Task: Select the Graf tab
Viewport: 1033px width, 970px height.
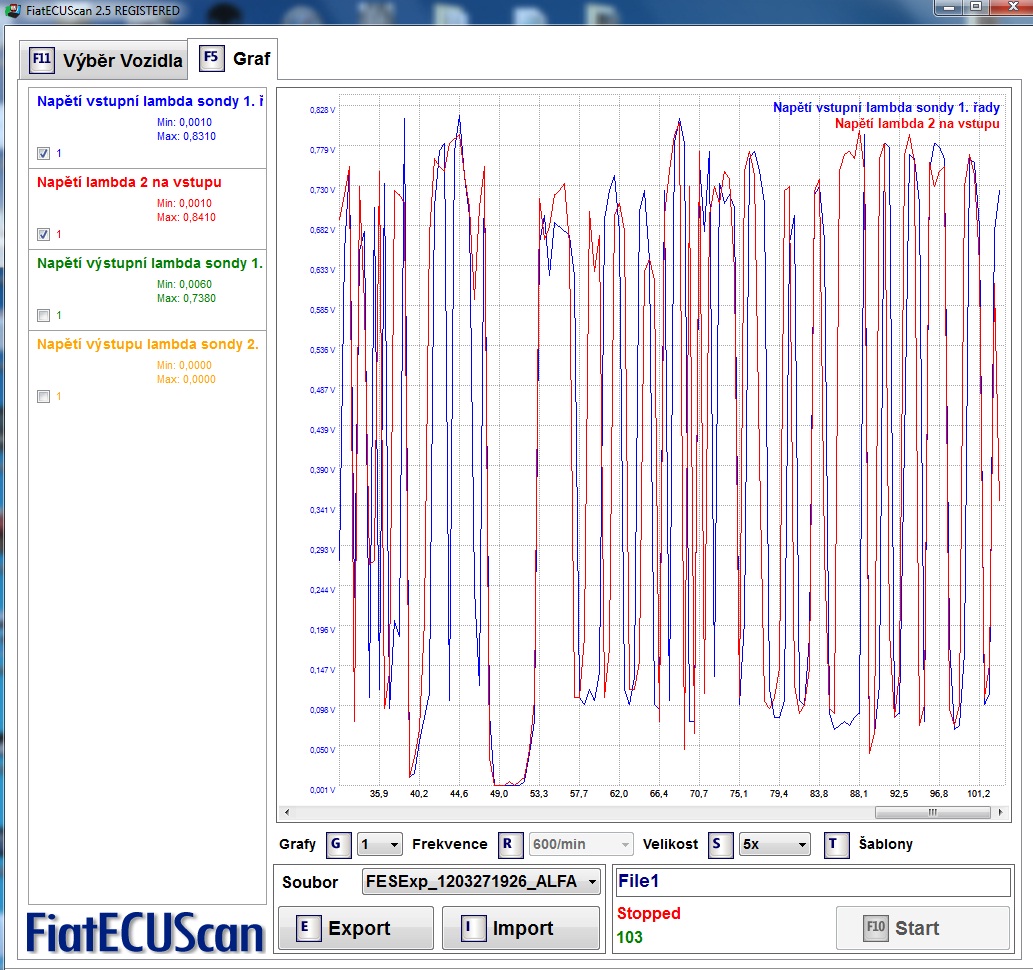Action: [251, 59]
